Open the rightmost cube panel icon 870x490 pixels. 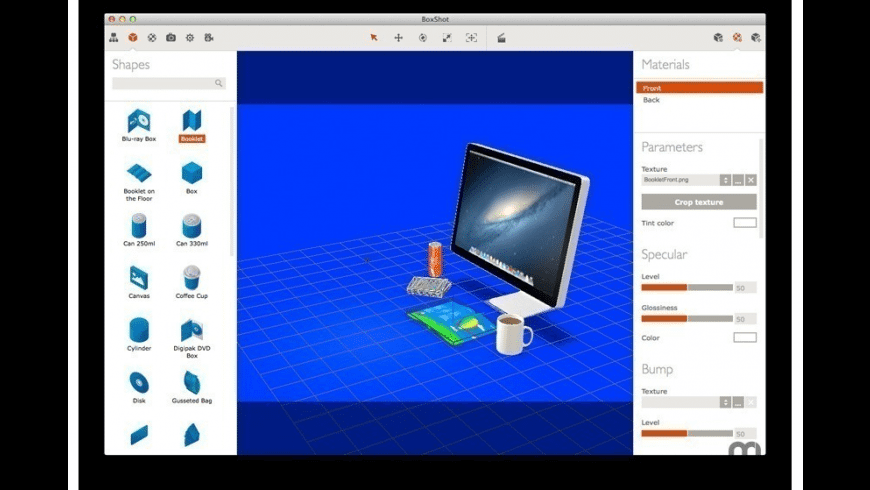tap(756, 38)
